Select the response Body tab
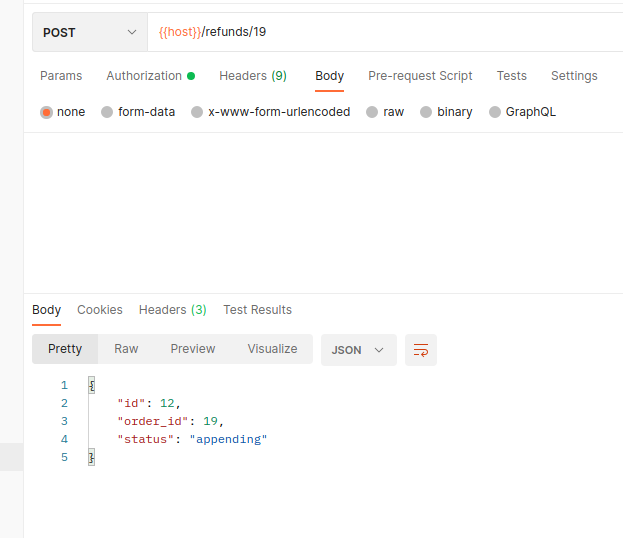This screenshot has width=623, height=538. 46,310
